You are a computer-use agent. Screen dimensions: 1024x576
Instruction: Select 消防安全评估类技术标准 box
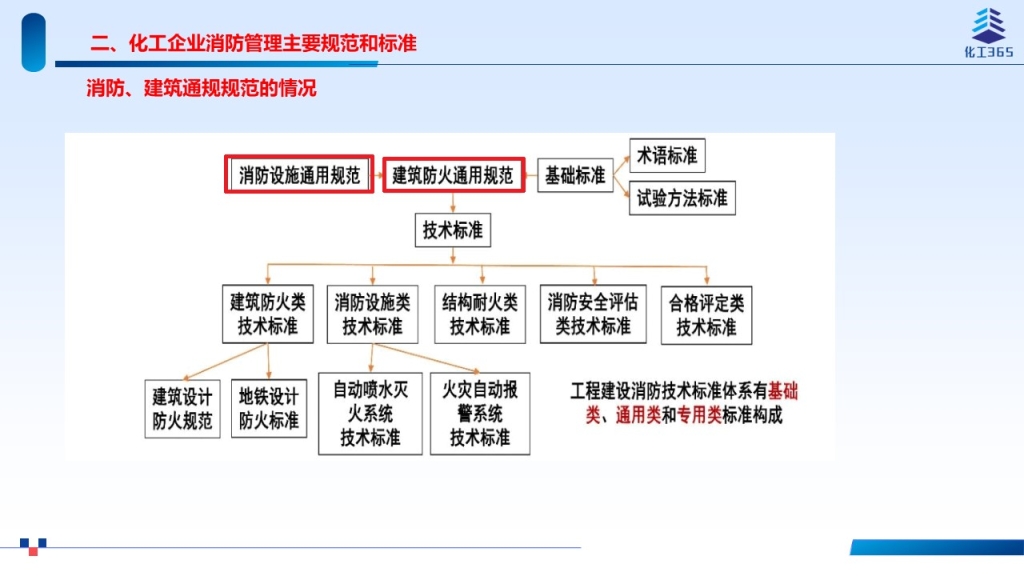(593, 314)
